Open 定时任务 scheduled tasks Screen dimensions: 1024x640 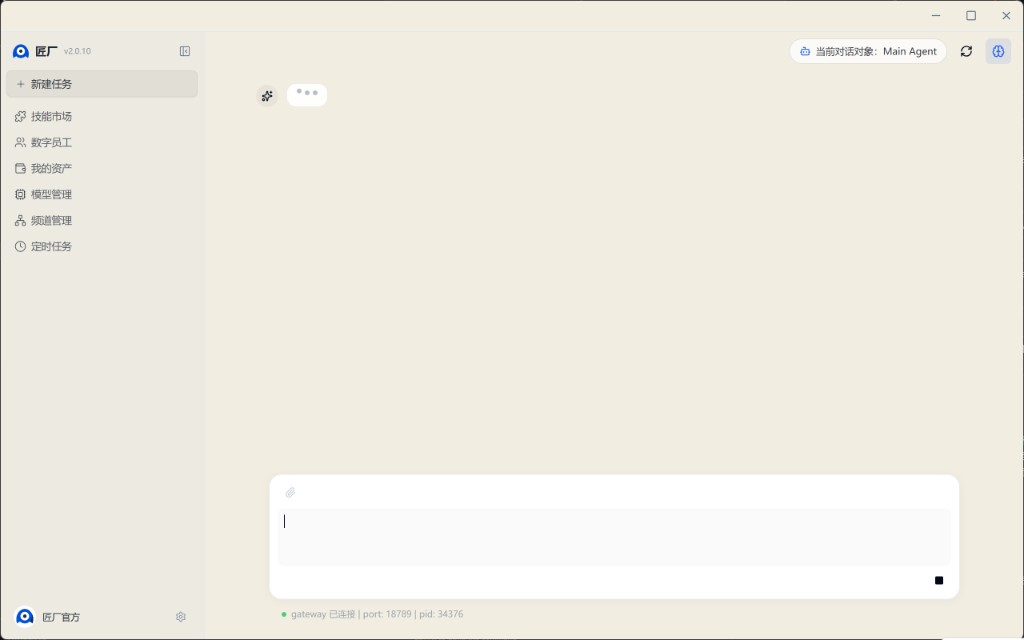(x=51, y=246)
